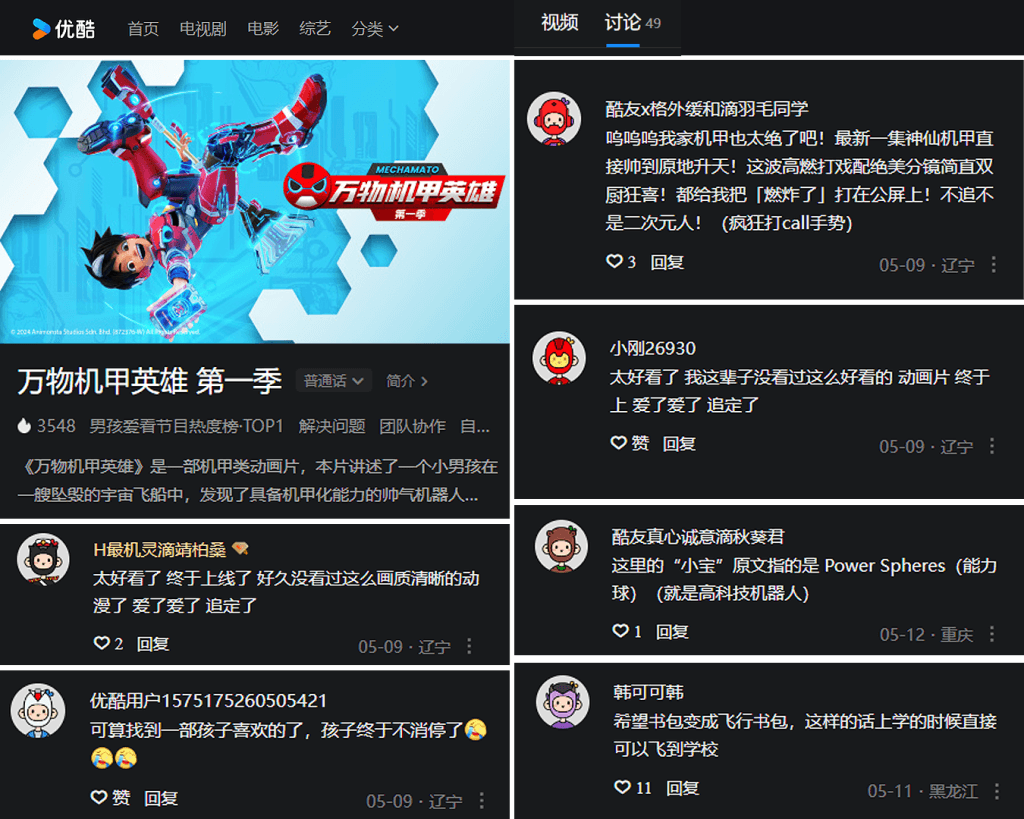Open the 普通话 language dropdown
The image size is (1024, 819).
[x=334, y=381]
